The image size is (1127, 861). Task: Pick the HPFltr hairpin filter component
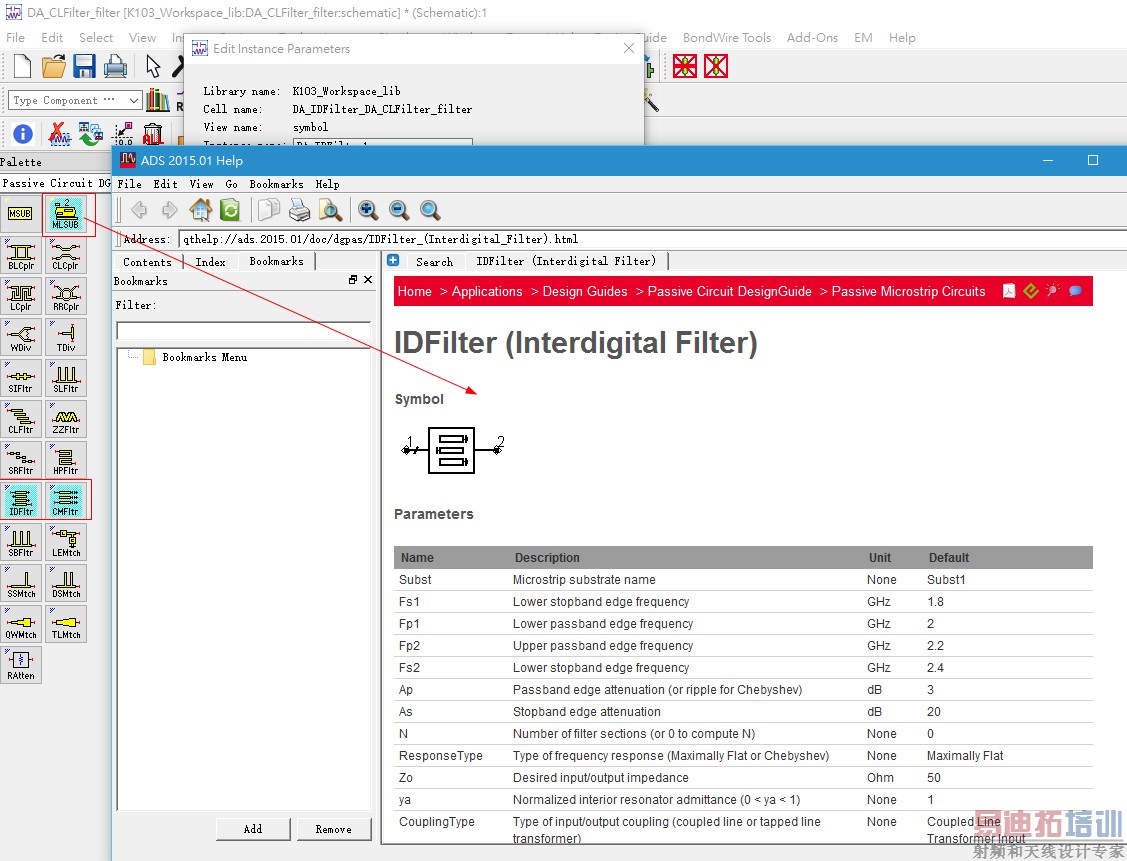coord(66,459)
